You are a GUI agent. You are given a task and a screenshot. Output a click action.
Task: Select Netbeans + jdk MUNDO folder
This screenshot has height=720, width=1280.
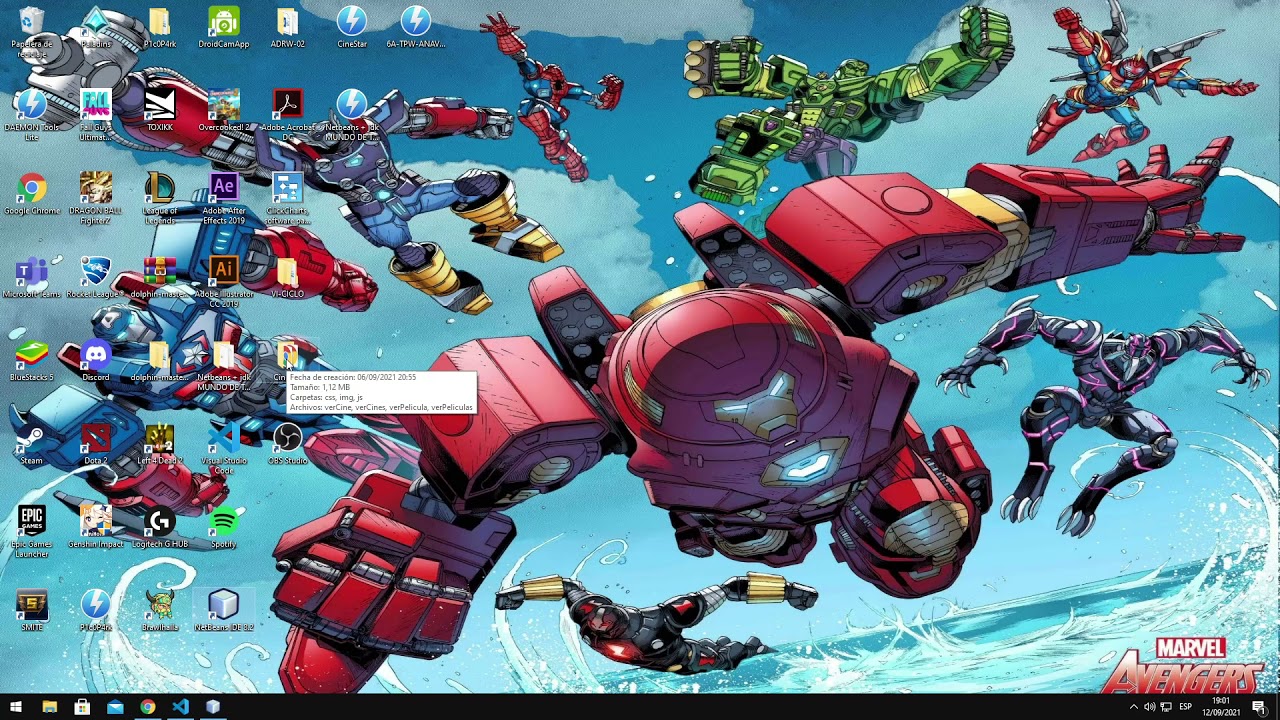223,365
